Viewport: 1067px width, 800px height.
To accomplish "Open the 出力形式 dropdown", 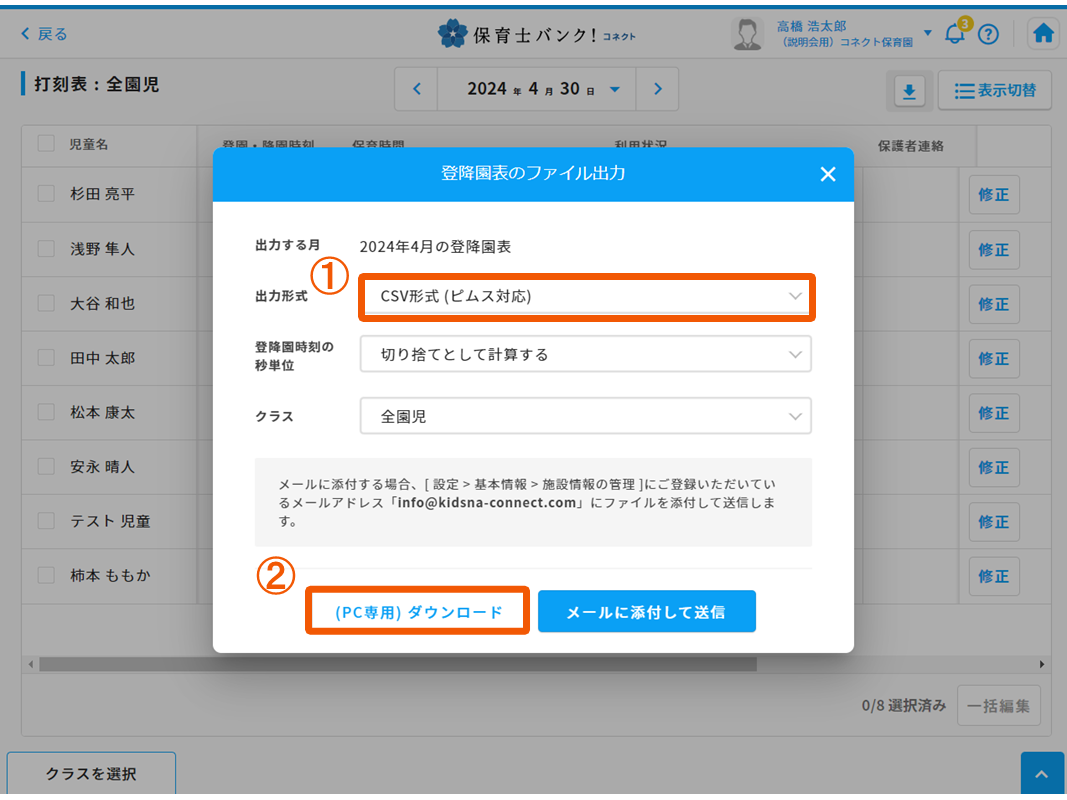I will [x=586, y=297].
